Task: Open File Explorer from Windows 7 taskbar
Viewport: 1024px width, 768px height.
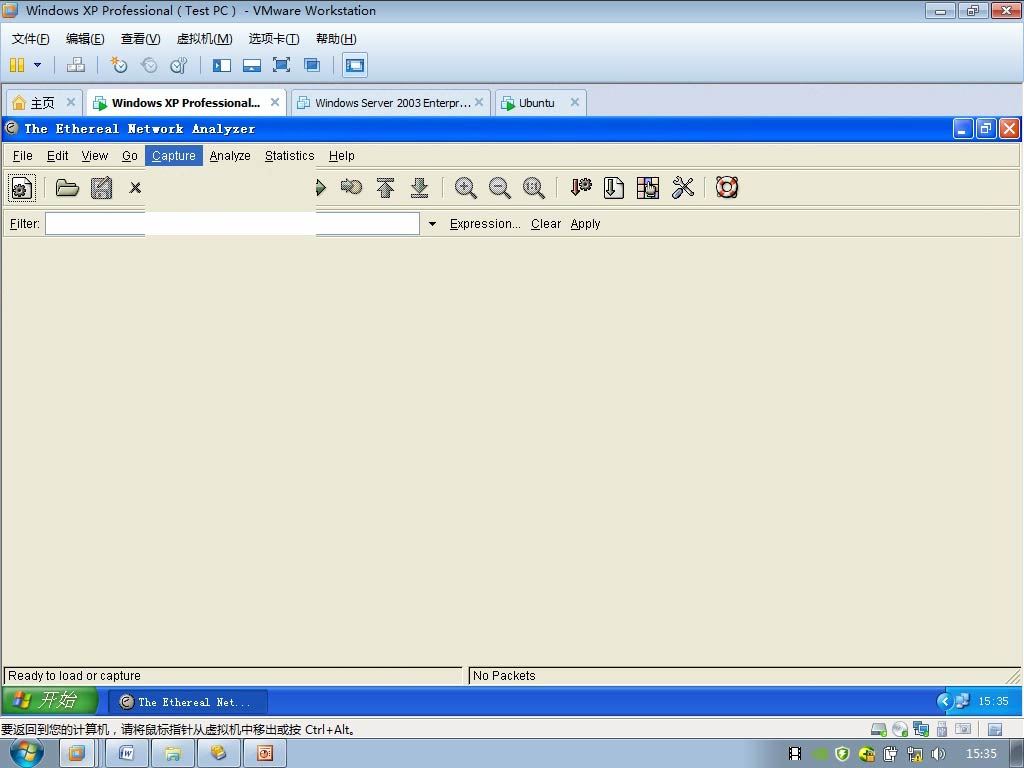Action: tap(172, 754)
